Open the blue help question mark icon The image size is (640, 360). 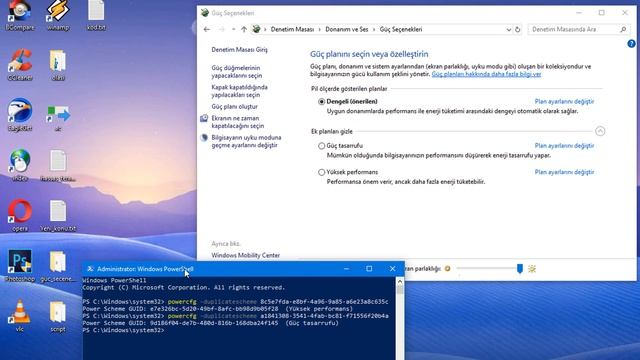click(631, 44)
